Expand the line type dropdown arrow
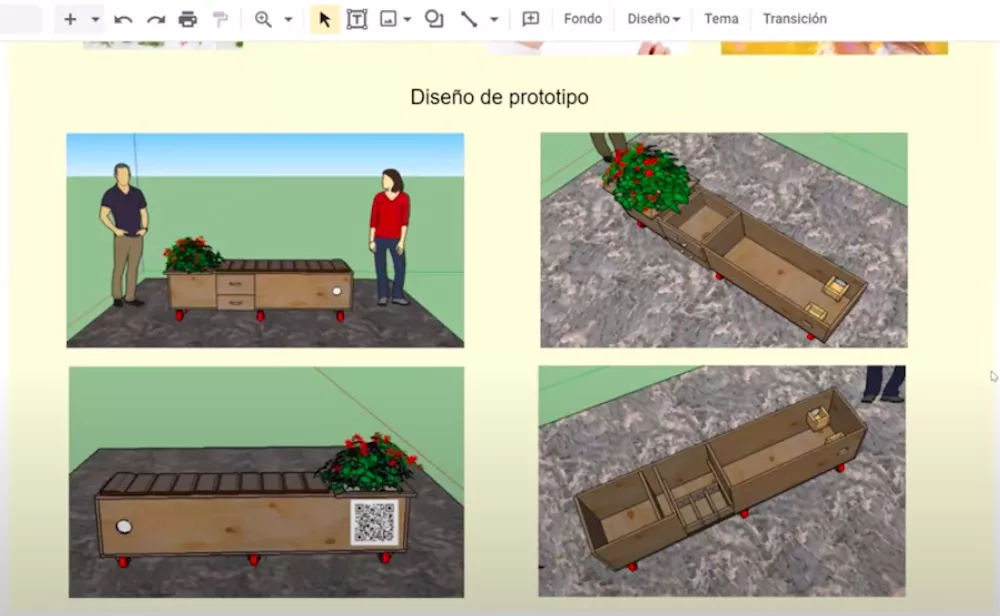The image size is (1000, 616). tap(494, 19)
